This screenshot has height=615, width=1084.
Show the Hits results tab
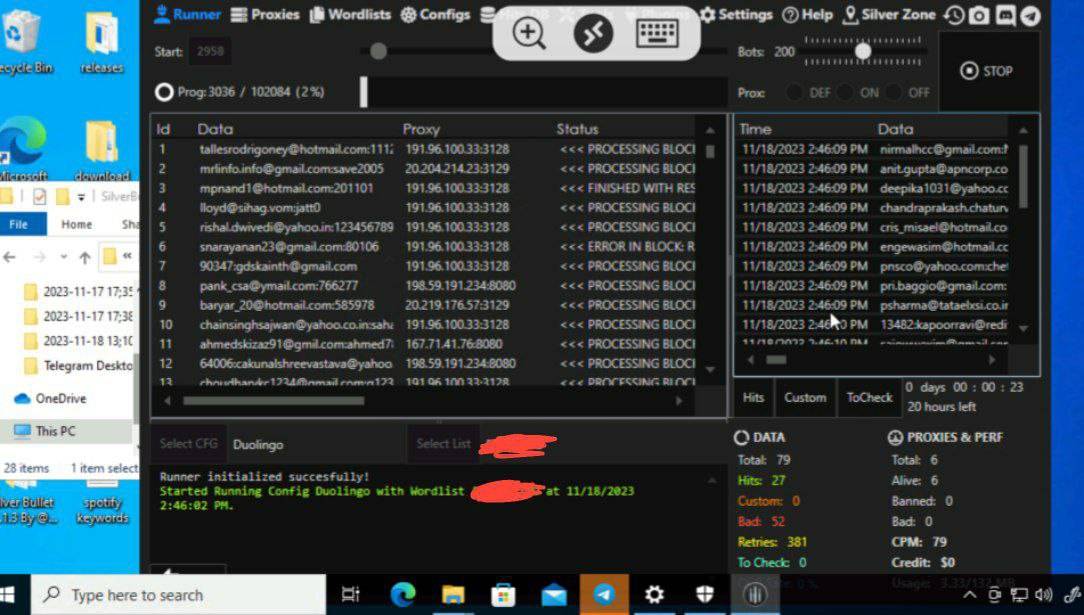[753, 398]
